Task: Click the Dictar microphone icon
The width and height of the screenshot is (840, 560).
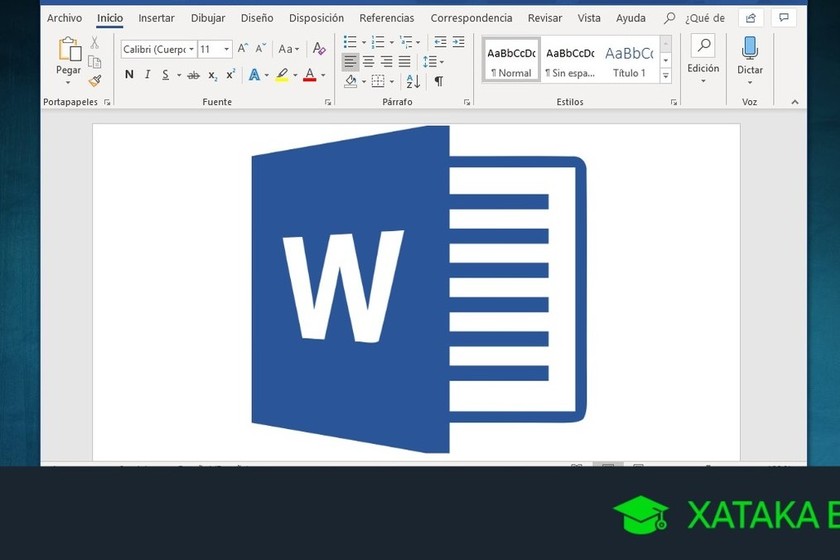Action: tap(749, 48)
